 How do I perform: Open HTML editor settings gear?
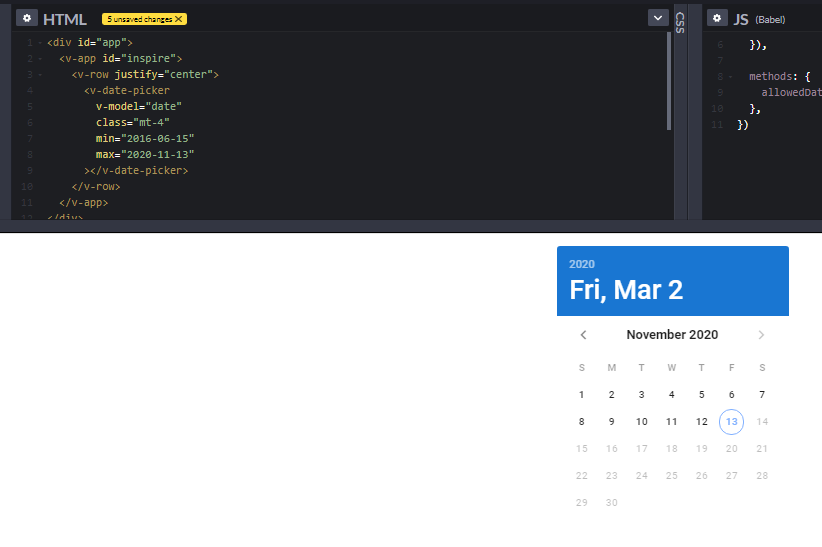tap(27, 18)
